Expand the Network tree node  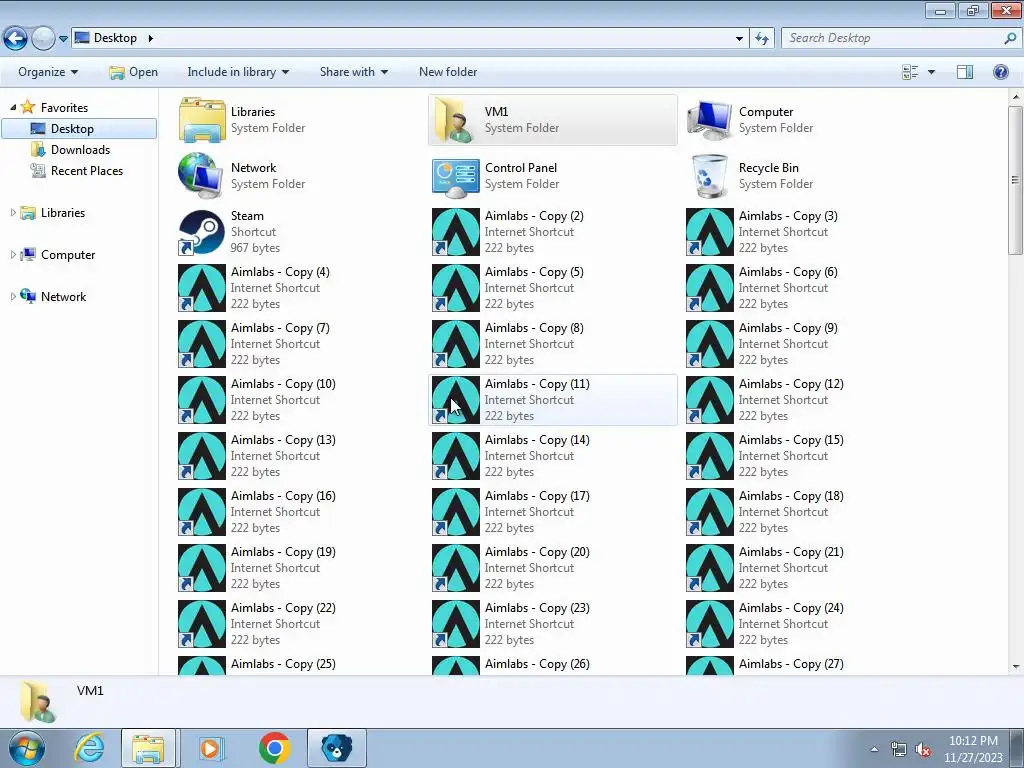click(x=13, y=296)
